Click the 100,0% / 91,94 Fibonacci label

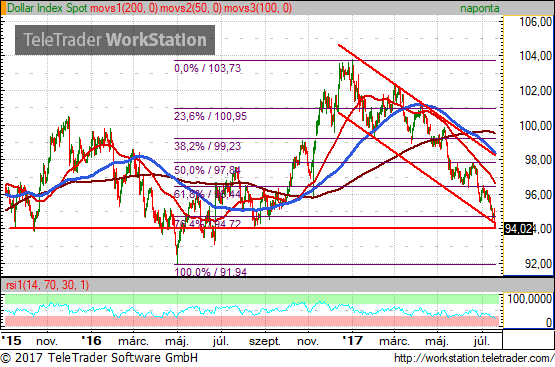click(210, 272)
